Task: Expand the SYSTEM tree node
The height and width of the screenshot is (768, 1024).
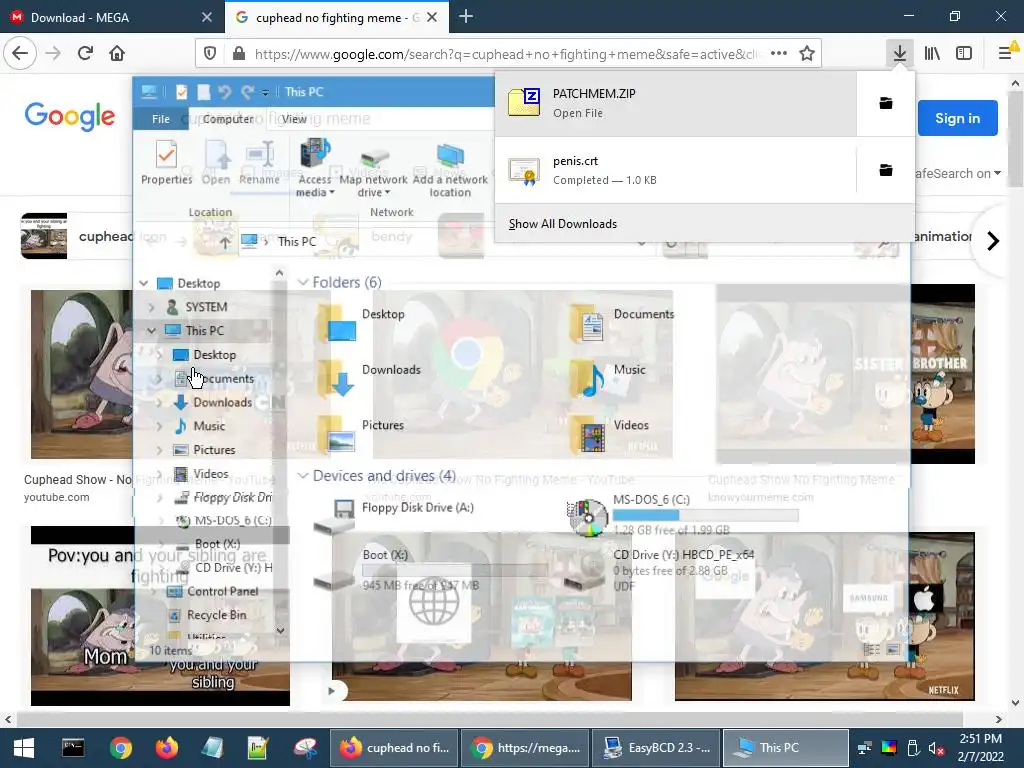Action: tap(151, 307)
